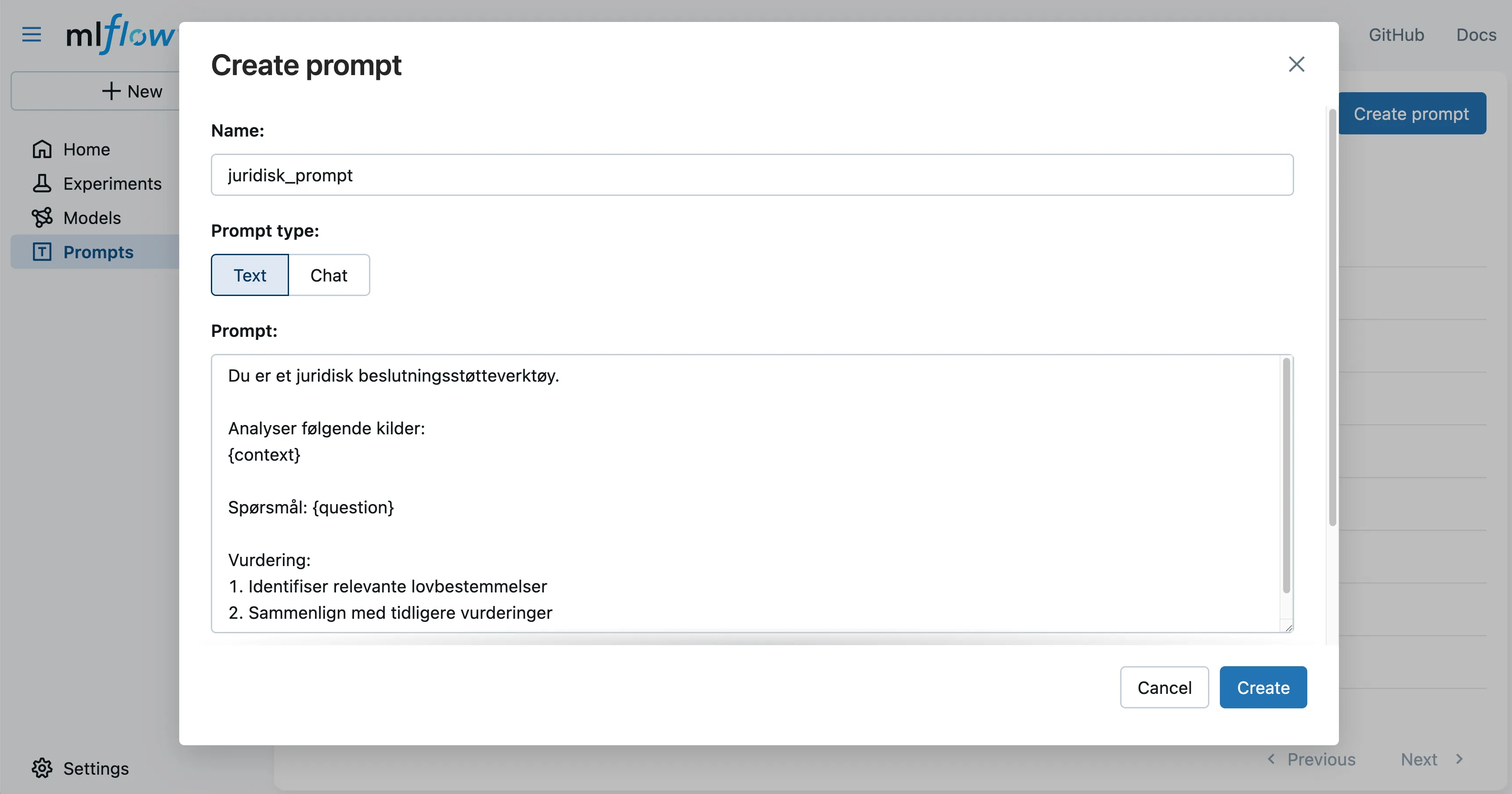
Task: Click Create to save the prompt
Action: (1263, 687)
